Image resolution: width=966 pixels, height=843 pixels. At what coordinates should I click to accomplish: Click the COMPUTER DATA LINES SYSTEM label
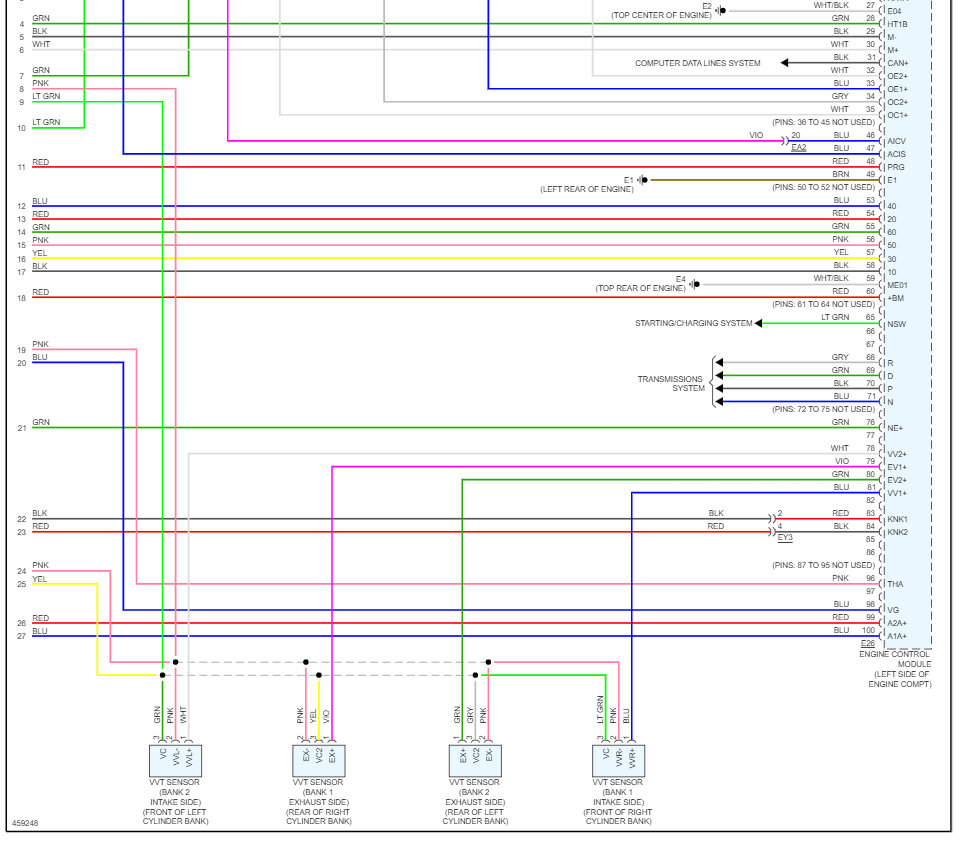pos(697,63)
